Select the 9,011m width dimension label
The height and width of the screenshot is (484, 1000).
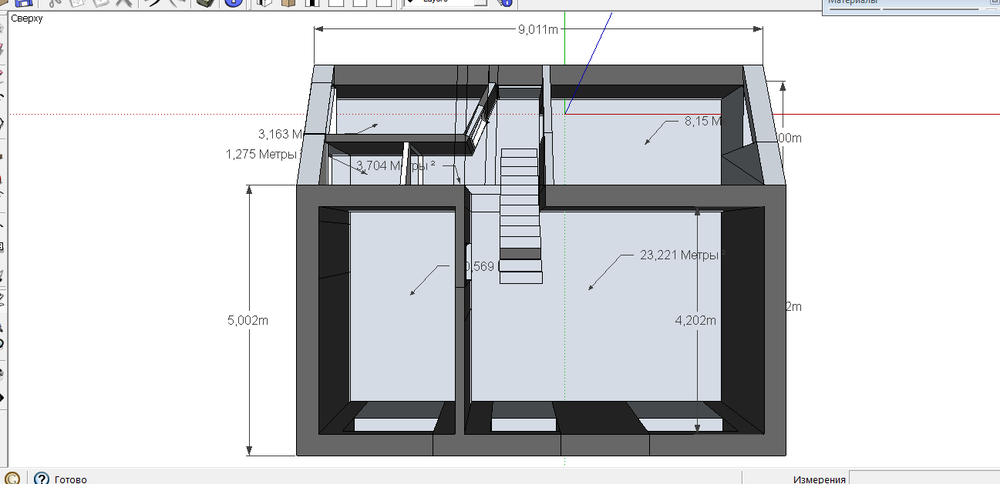(x=538, y=30)
